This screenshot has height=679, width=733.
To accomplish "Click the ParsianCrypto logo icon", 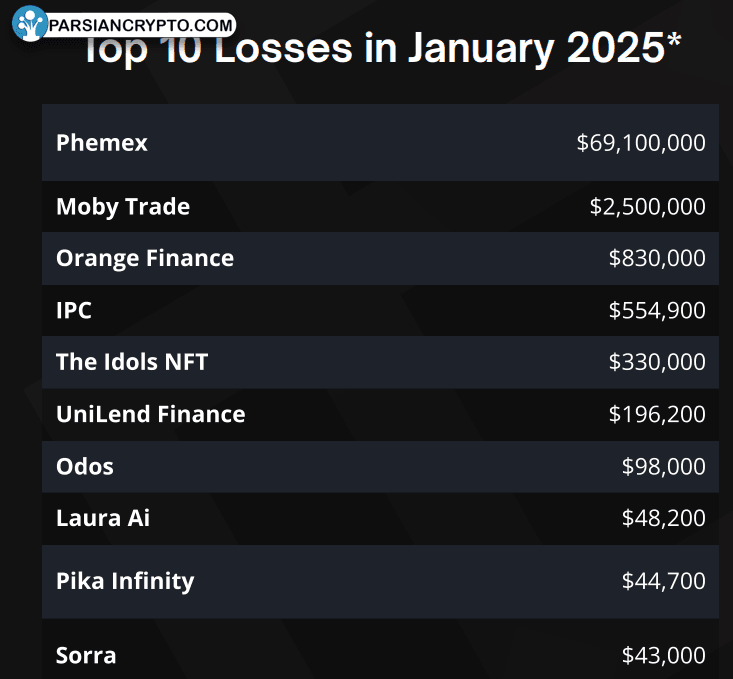I will coord(29,23).
